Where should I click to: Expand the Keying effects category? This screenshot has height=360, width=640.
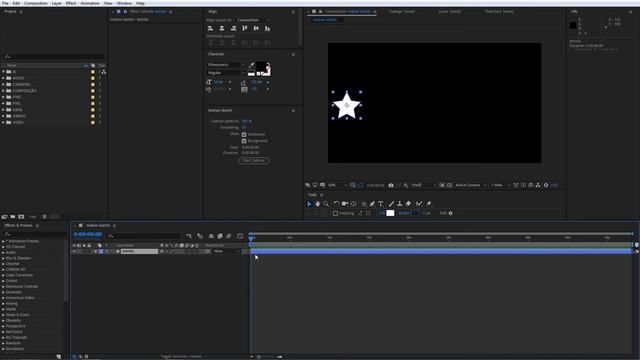point(3,304)
